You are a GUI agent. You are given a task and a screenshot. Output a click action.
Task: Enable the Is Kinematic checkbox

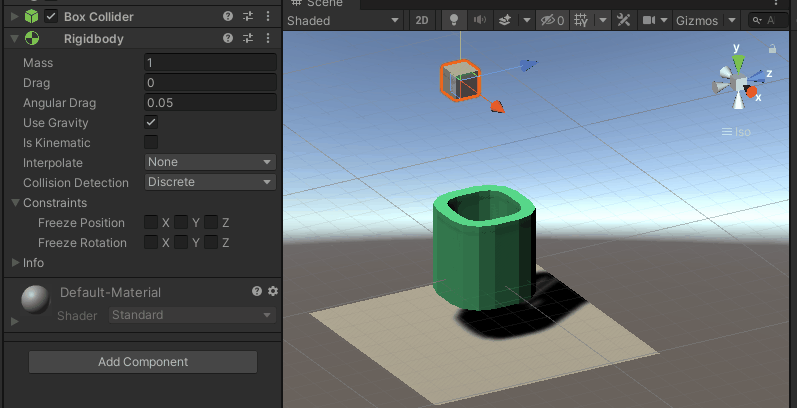pyautogui.click(x=151, y=142)
